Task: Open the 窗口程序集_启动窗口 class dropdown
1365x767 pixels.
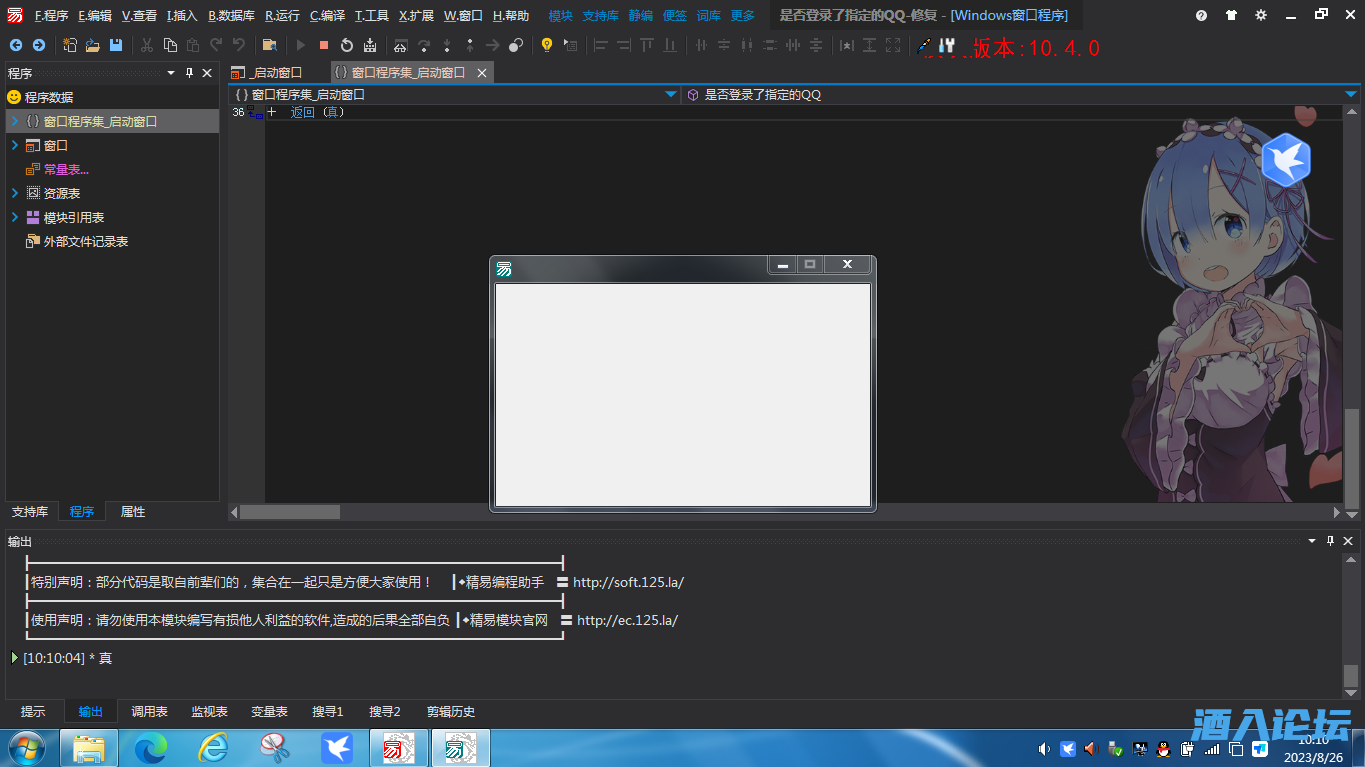Action: 671,94
